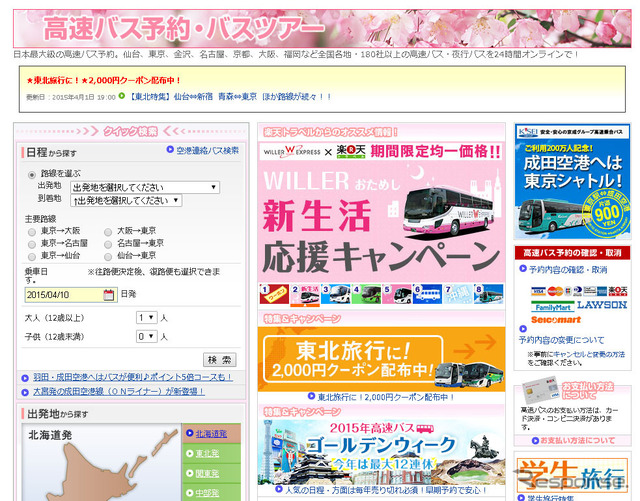The width and height of the screenshot is (640, 501).
Task: Open the 東北特集 仙台⇔新宿 announcement link
Action: (230, 97)
